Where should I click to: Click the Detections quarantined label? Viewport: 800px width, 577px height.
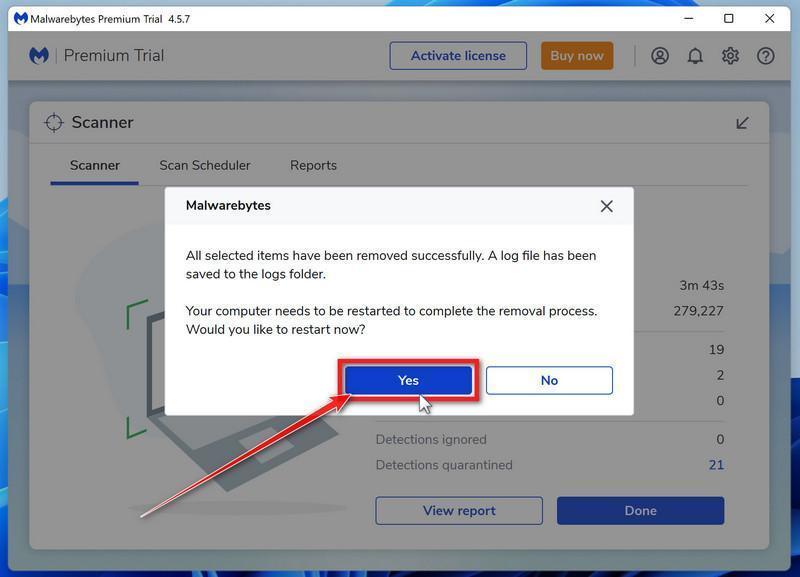[444, 465]
